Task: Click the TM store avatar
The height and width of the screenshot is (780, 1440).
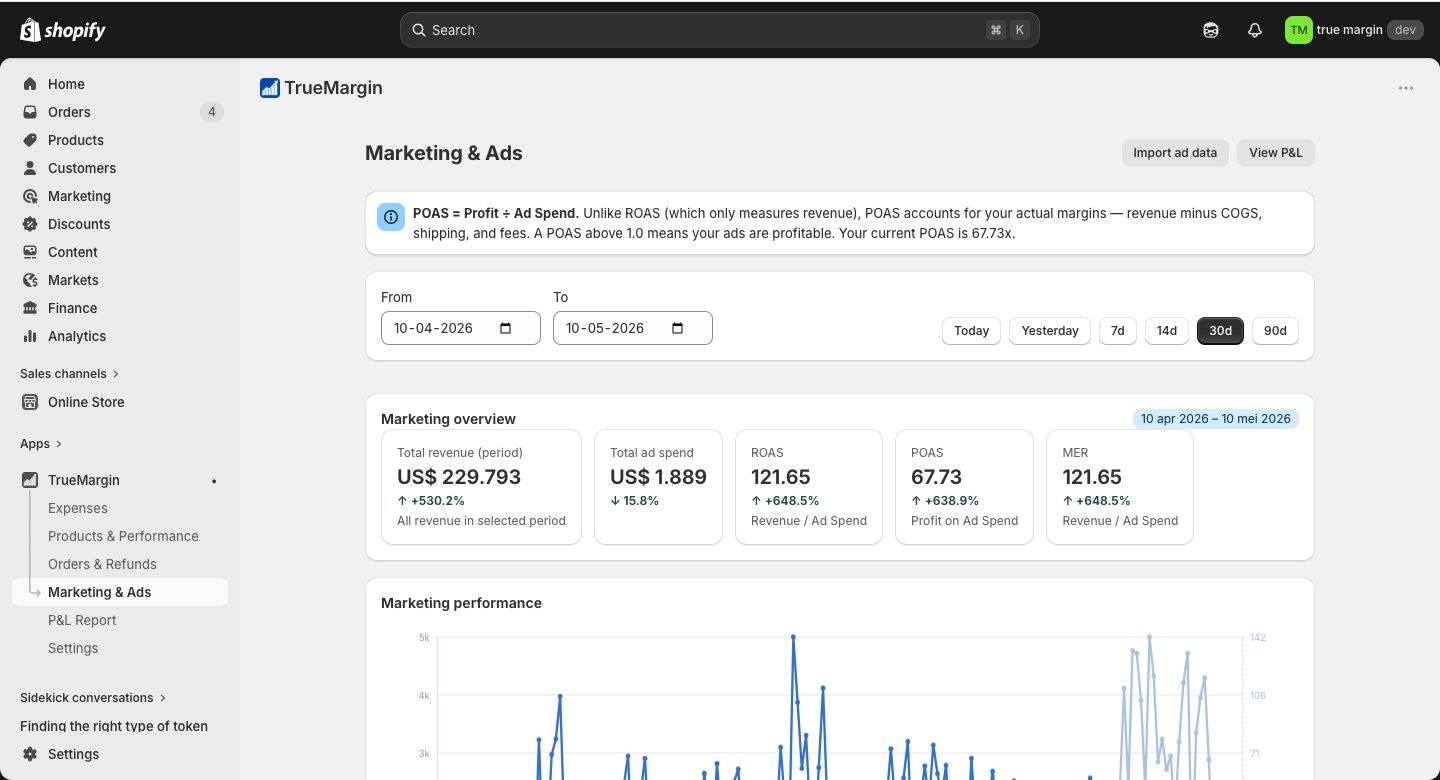Action: (x=1298, y=30)
